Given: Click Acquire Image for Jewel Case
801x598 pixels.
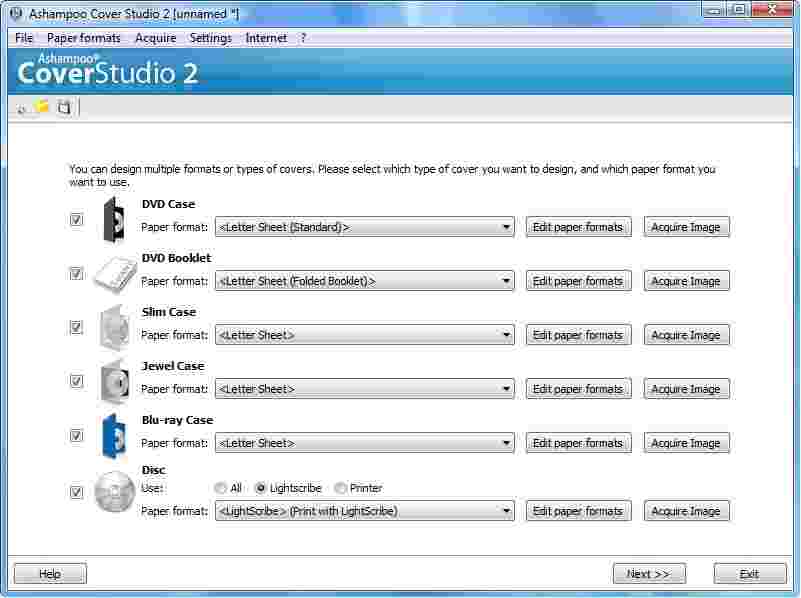Looking at the screenshot, I should (686, 389).
